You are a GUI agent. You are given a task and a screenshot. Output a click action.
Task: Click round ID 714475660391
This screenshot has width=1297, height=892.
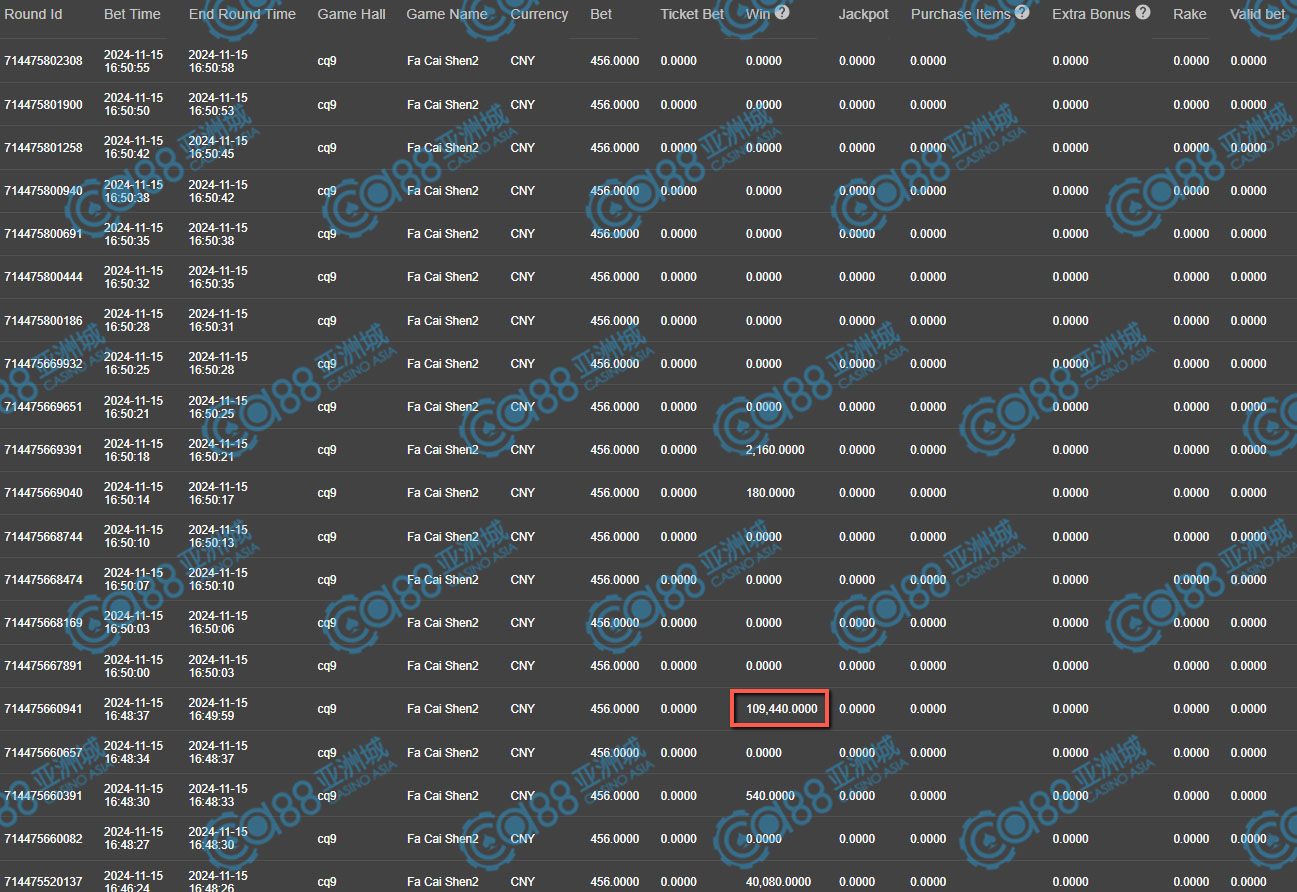(x=44, y=796)
